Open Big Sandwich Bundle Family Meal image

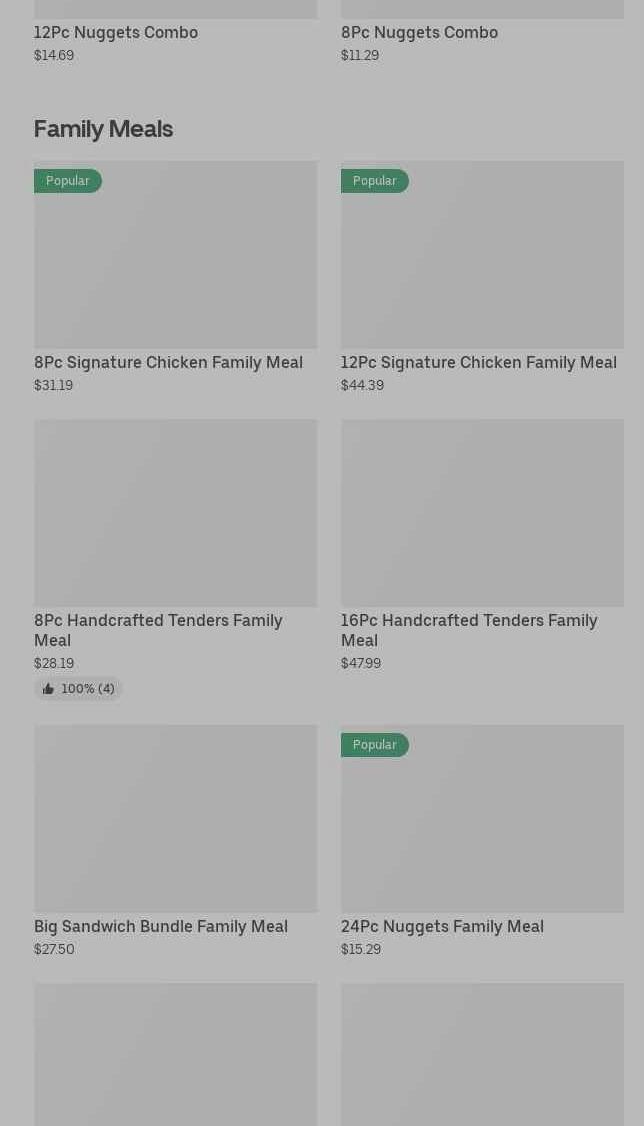175,818
